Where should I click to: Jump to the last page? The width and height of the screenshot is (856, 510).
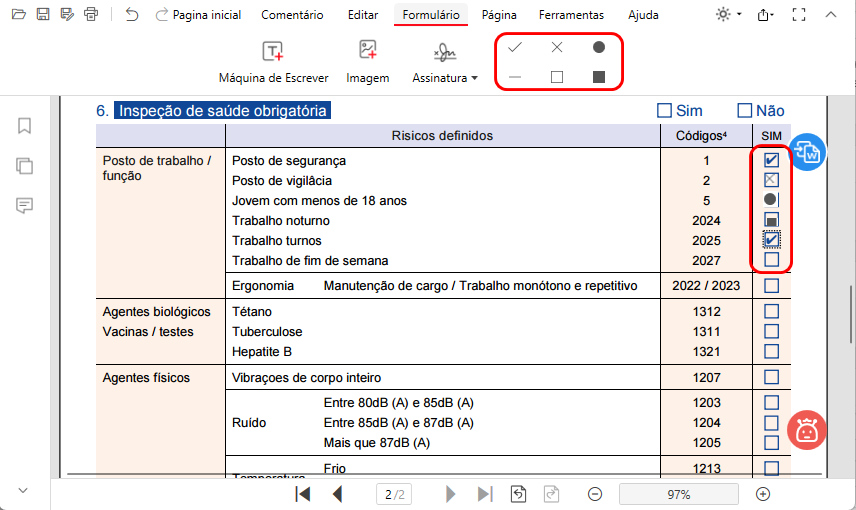485,494
